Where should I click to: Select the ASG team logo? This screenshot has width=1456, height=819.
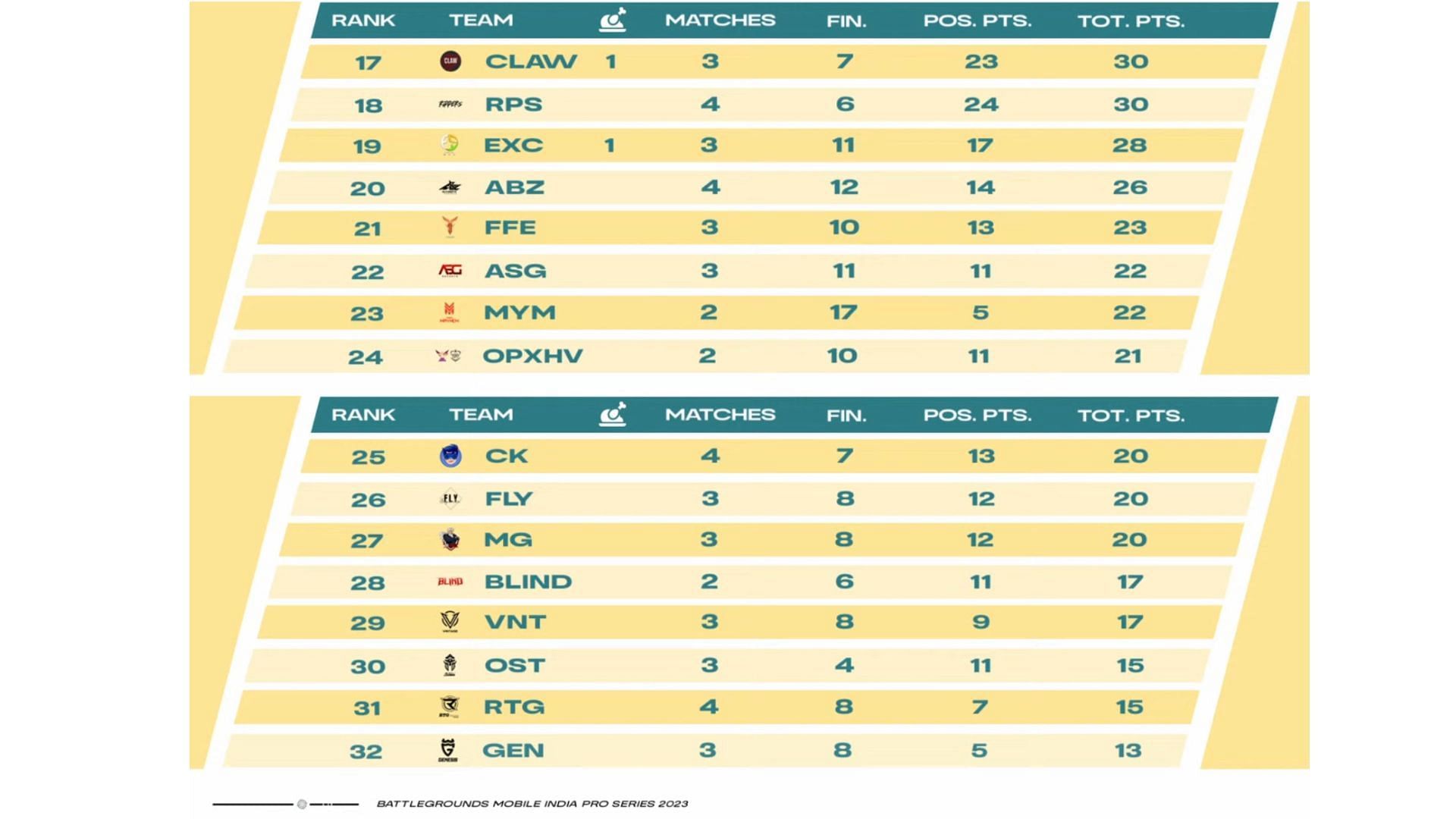coord(450,270)
